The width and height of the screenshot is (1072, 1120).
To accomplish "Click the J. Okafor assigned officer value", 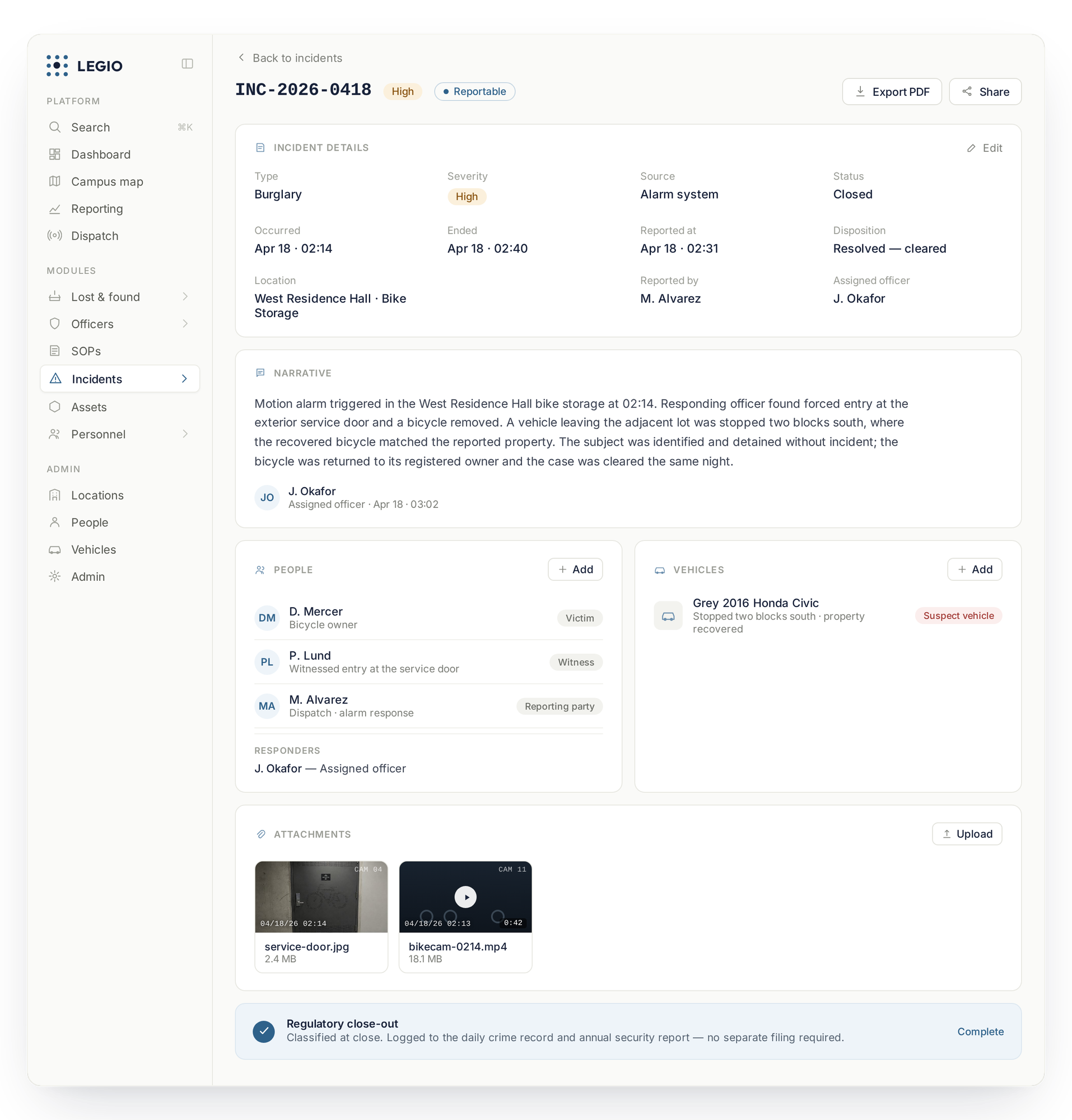I will tap(859, 298).
